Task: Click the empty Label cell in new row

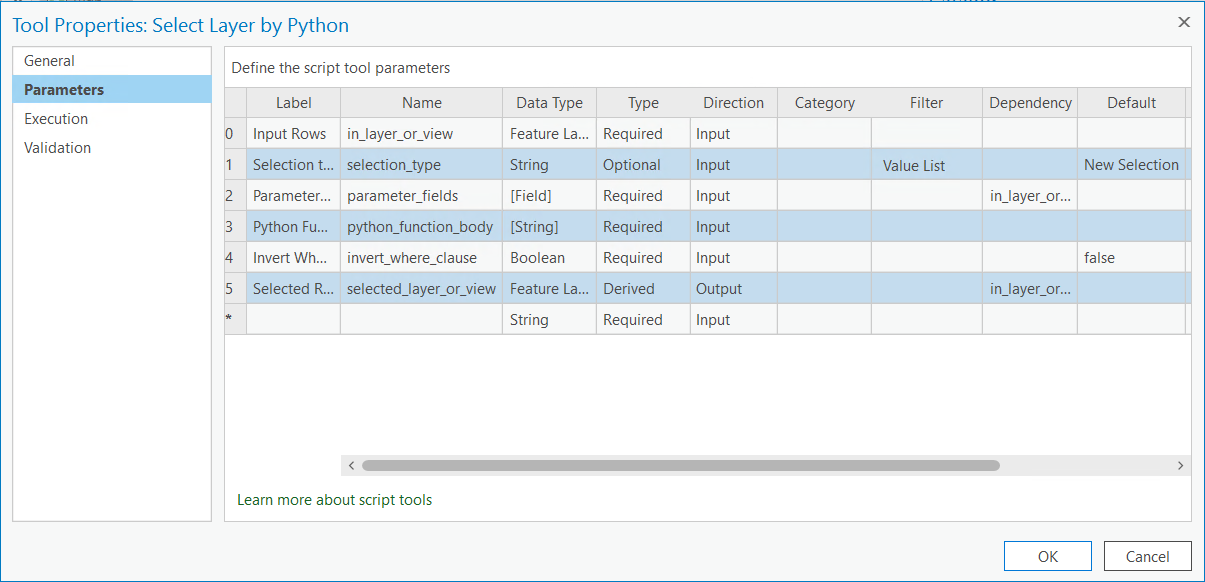Action: [x=292, y=320]
